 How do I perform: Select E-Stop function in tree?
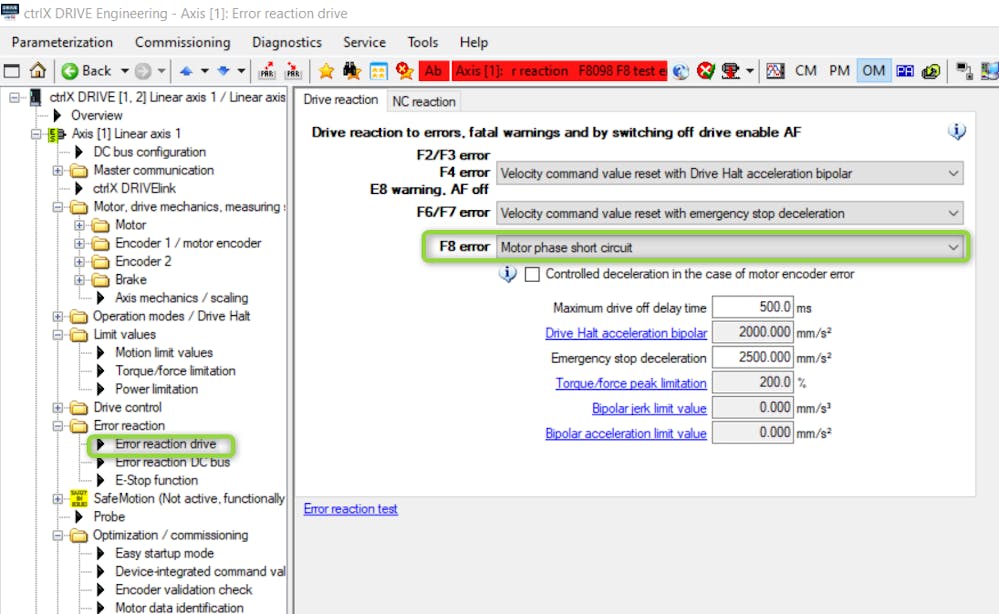pos(156,480)
